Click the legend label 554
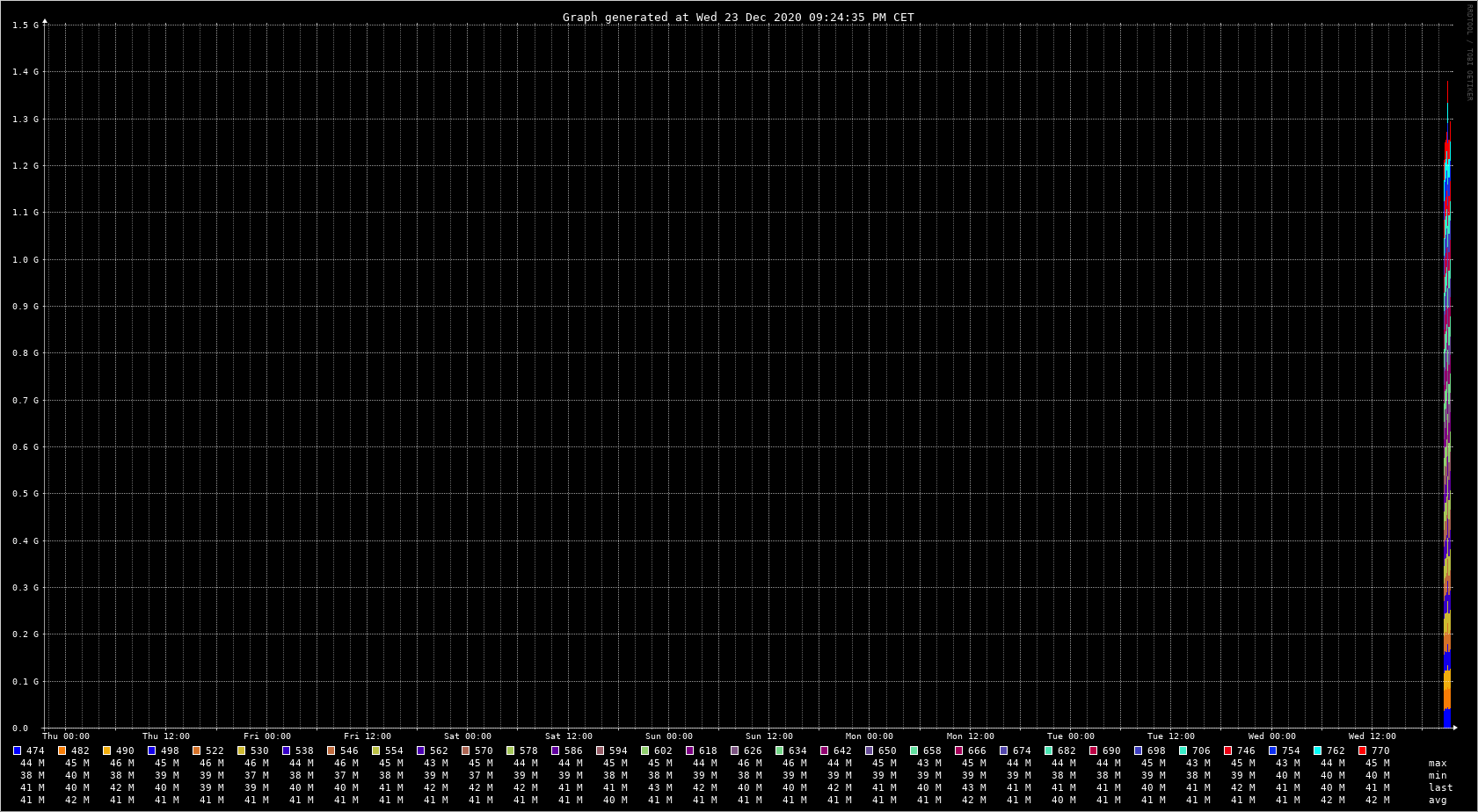Image resolution: width=1478 pixels, height=812 pixels. pyautogui.click(x=393, y=750)
